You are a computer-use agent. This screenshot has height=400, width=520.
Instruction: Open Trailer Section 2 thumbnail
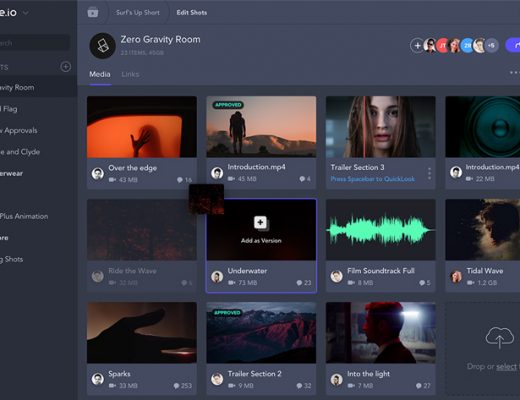[261, 333]
